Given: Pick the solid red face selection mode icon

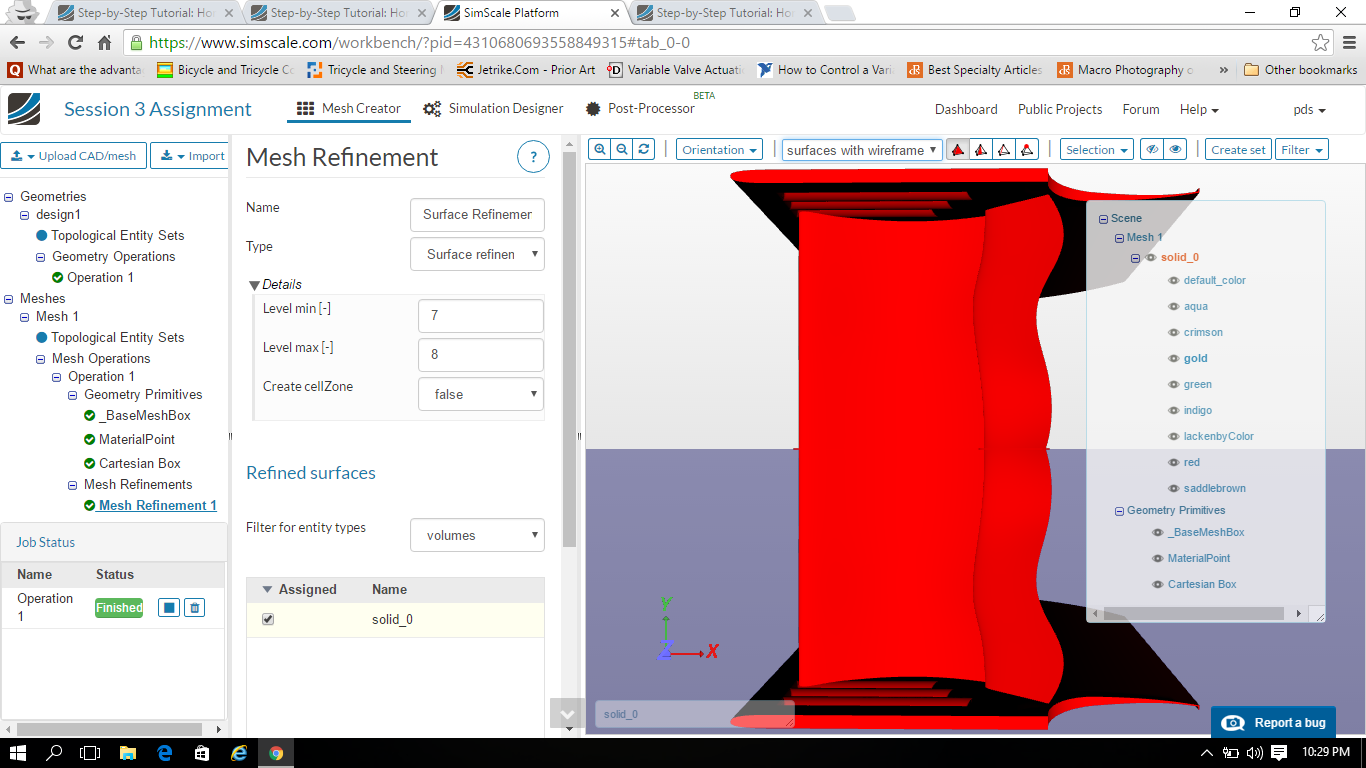Looking at the screenshot, I should (x=958, y=150).
